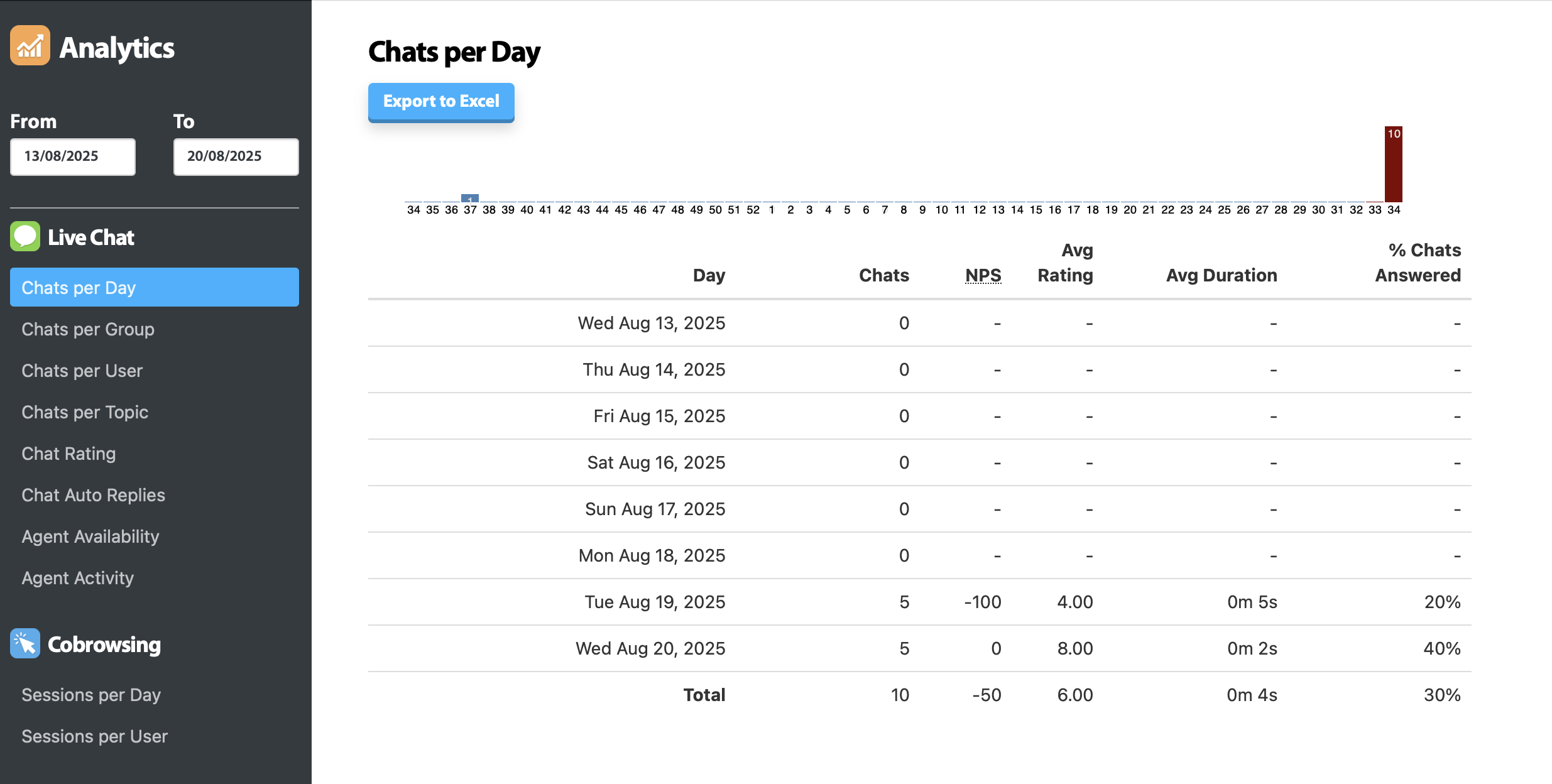Click the blue Cobrowsing cursor icon
1552x784 pixels.
(25, 643)
